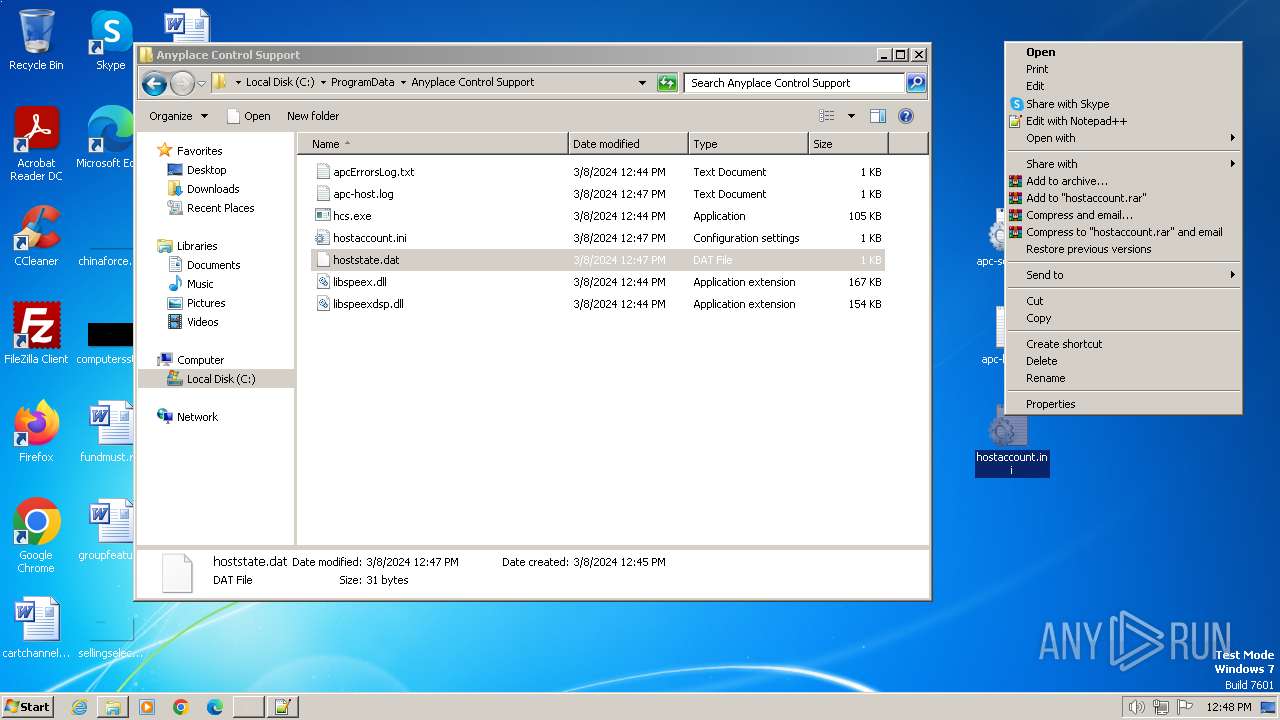Image resolution: width=1280 pixels, height=720 pixels.
Task: Change view using the views icon
Action: (827, 116)
